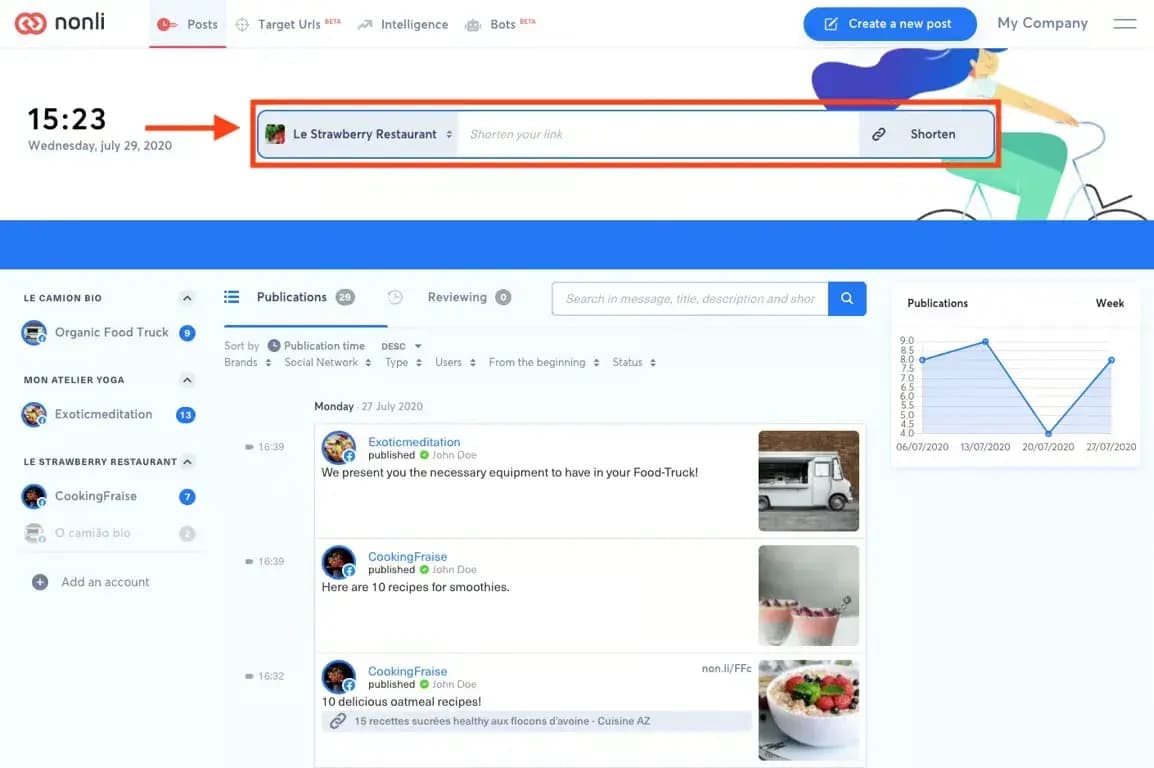Focus the publications search field
Screen dimensions: 1154x768
(690, 299)
